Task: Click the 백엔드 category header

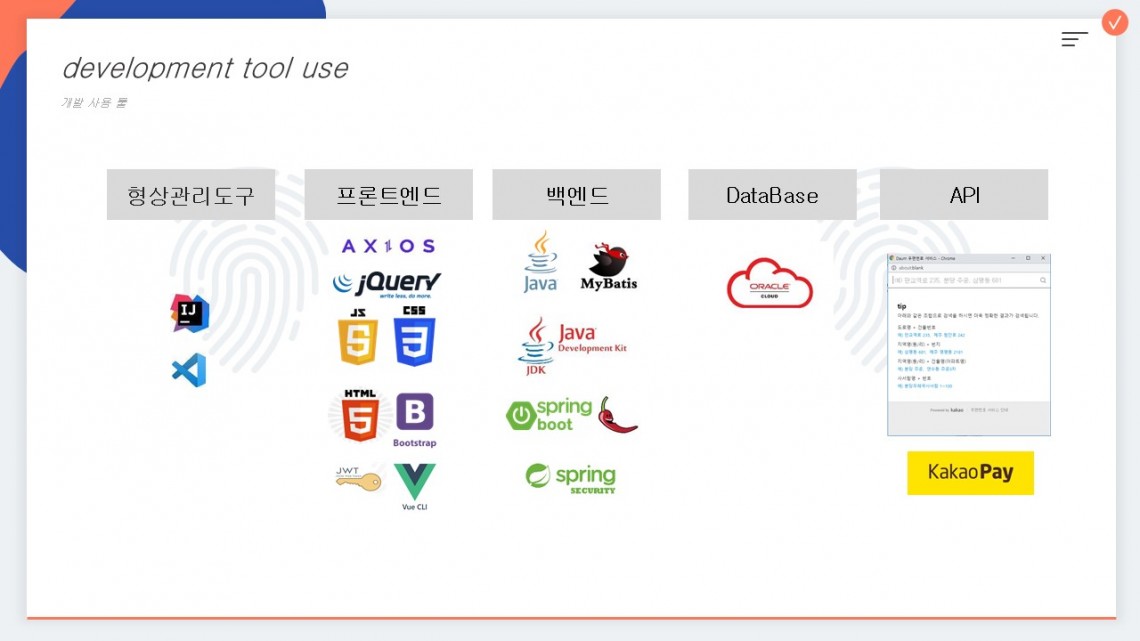Action: (577, 195)
